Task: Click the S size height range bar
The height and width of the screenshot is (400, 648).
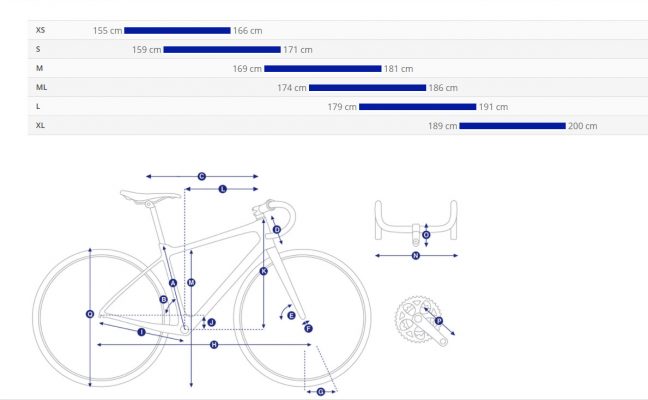Action: pyautogui.click(x=222, y=49)
